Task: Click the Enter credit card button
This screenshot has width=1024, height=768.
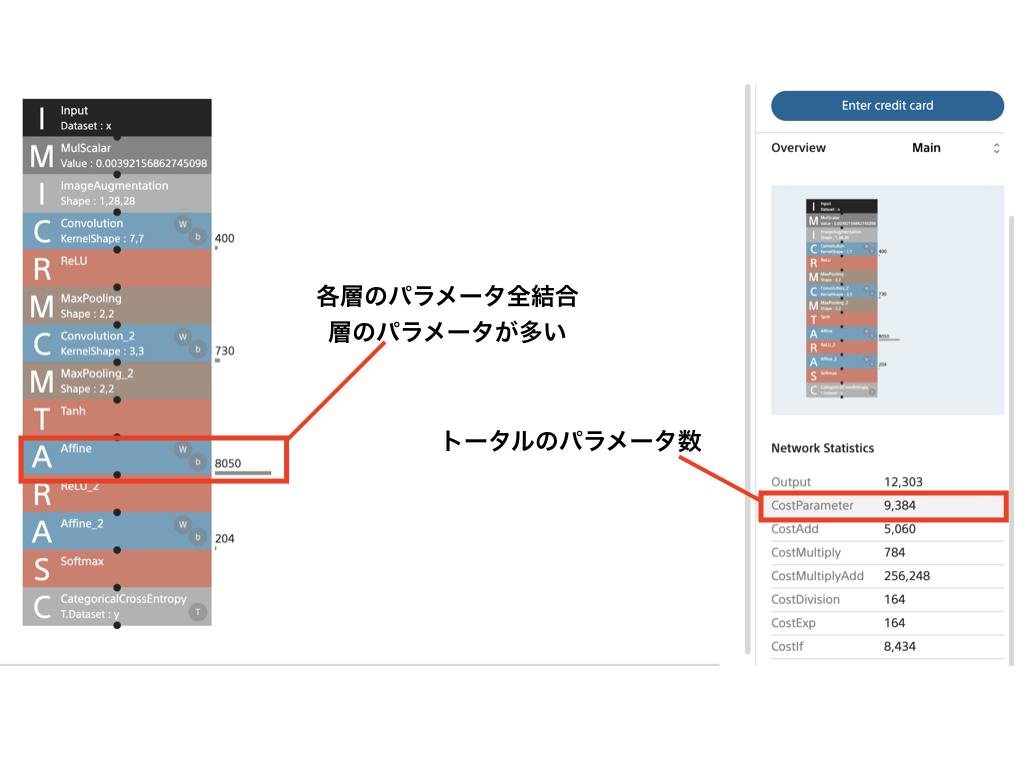Action: click(x=886, y=106)
